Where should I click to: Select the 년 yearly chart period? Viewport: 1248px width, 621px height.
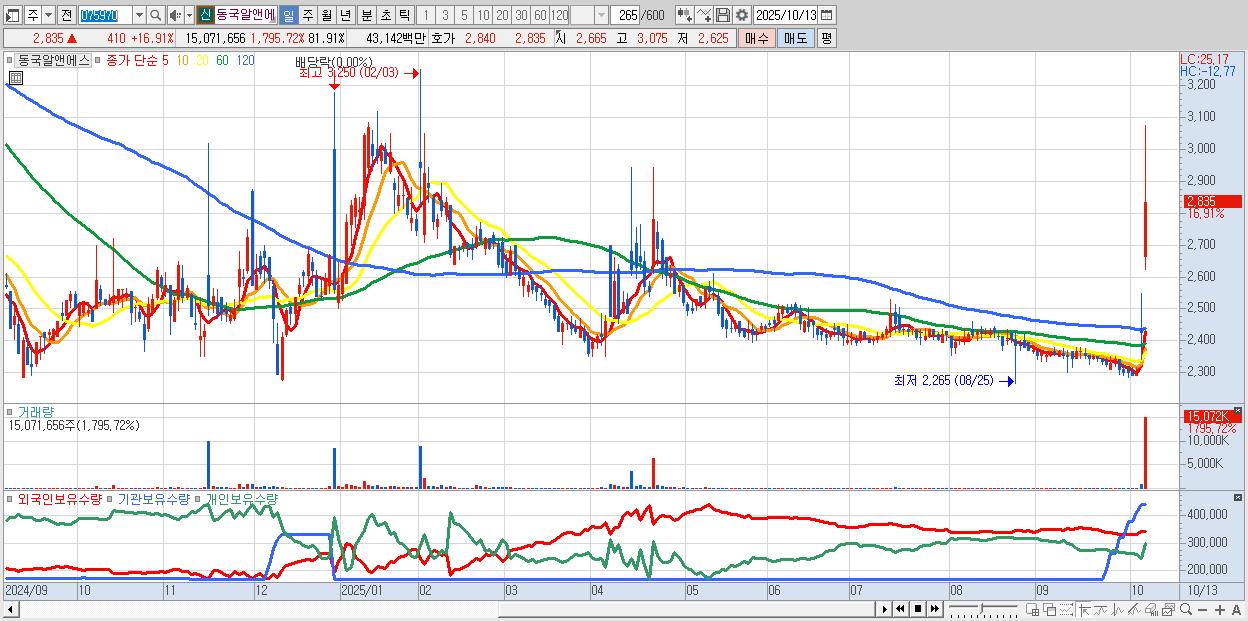point(345,15)
